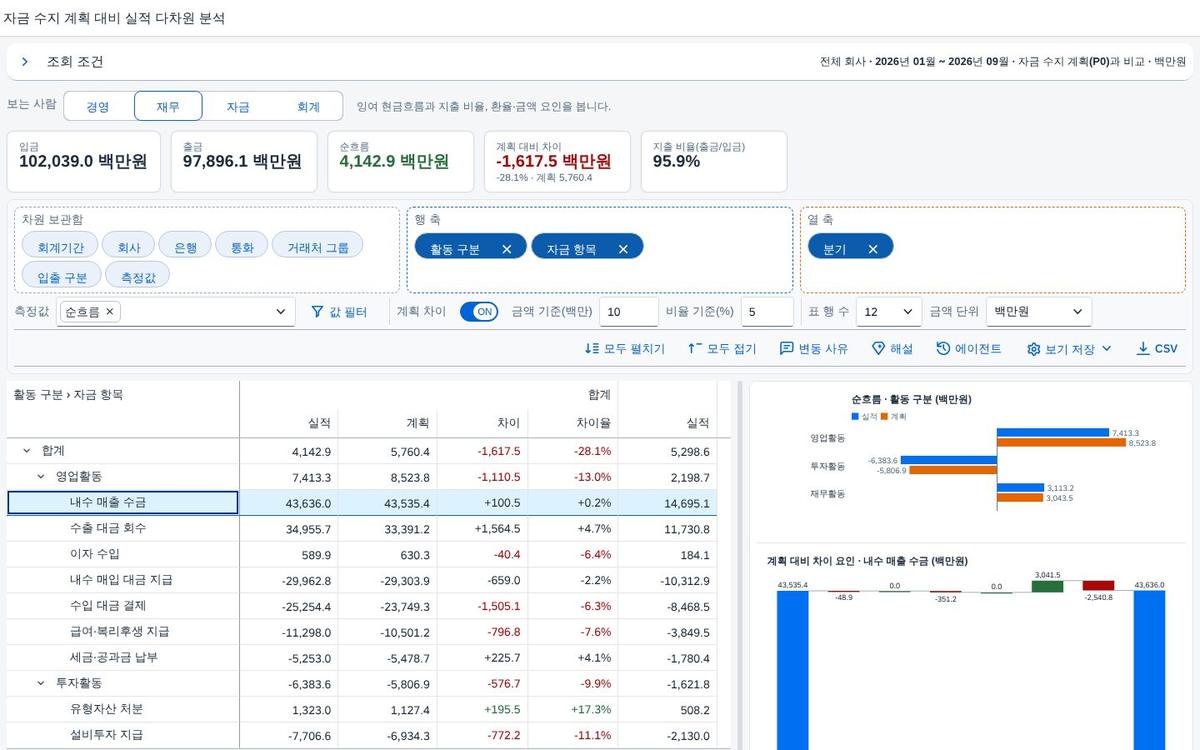Open the 값 필터 filter
The image size is (1200, 750).
[339, 312]
